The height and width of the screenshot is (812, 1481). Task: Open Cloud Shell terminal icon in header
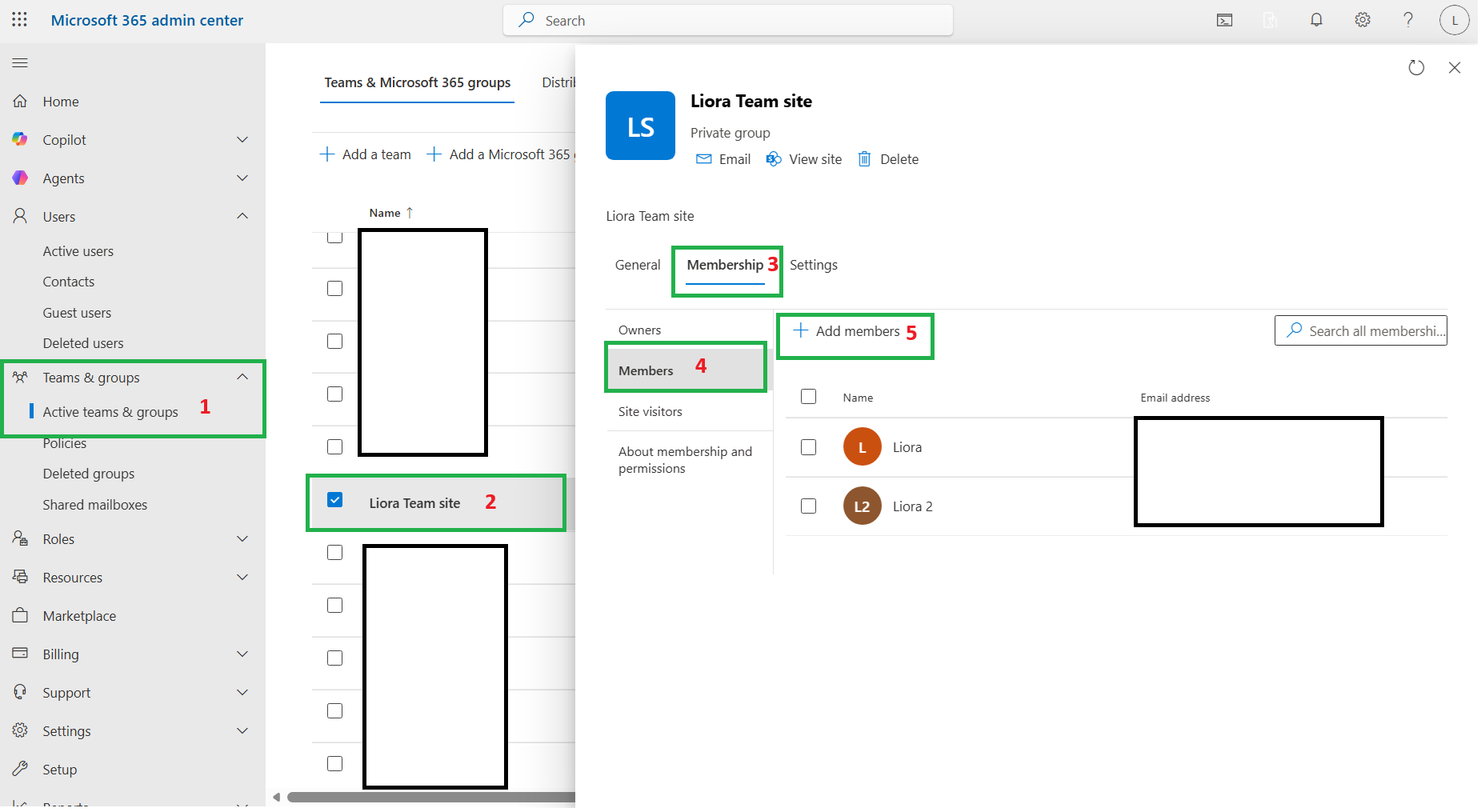coord(1224,21)
